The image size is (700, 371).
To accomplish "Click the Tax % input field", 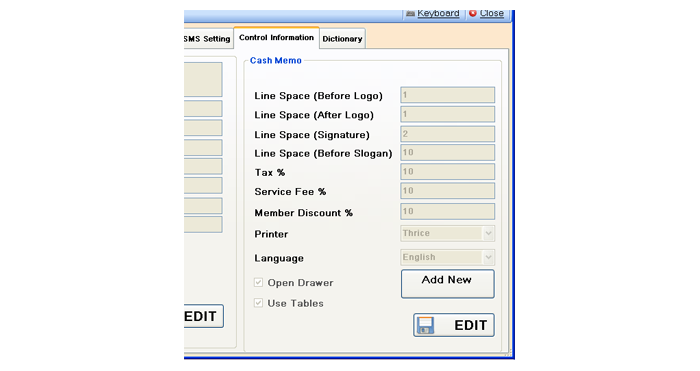I will [x=447, y=171].
